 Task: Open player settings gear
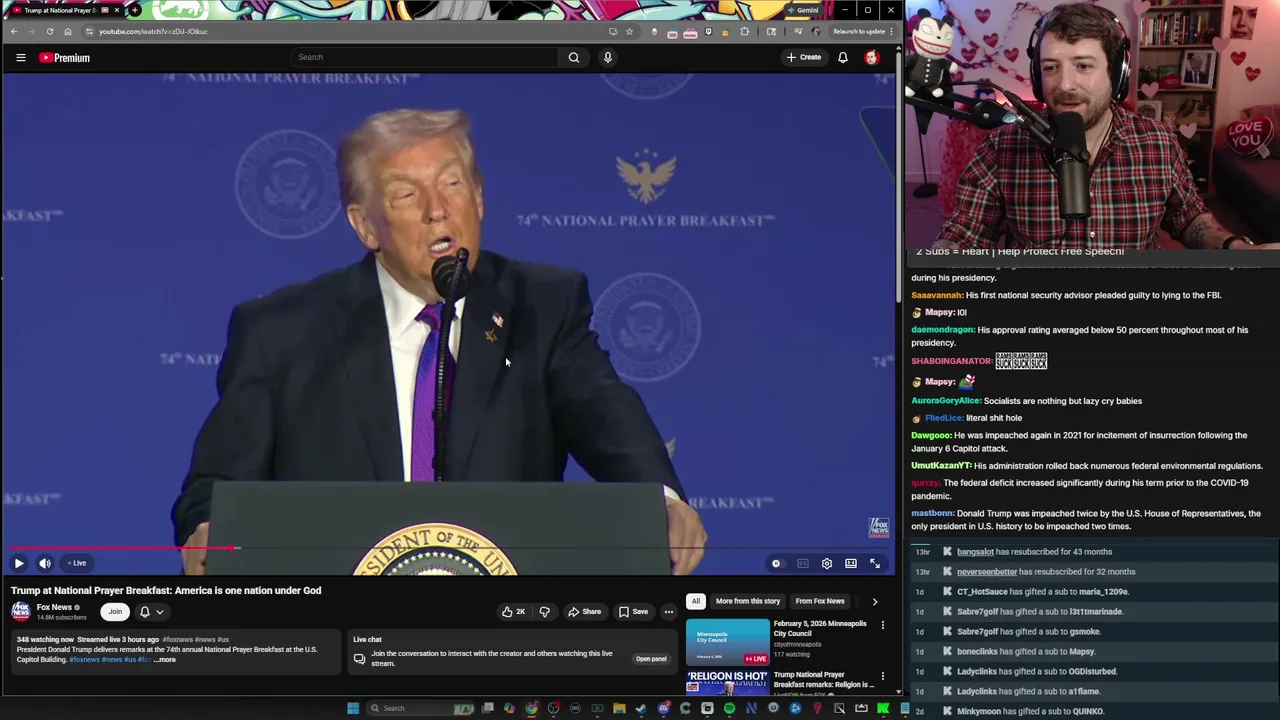click(x=827, y=564)
